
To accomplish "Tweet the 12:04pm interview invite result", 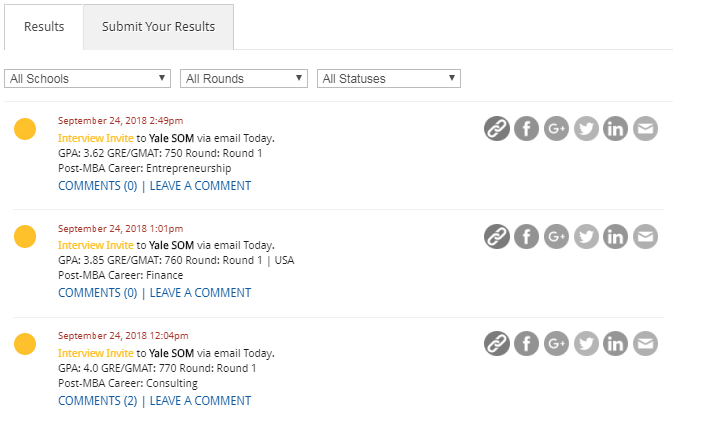I will point(586,344).
